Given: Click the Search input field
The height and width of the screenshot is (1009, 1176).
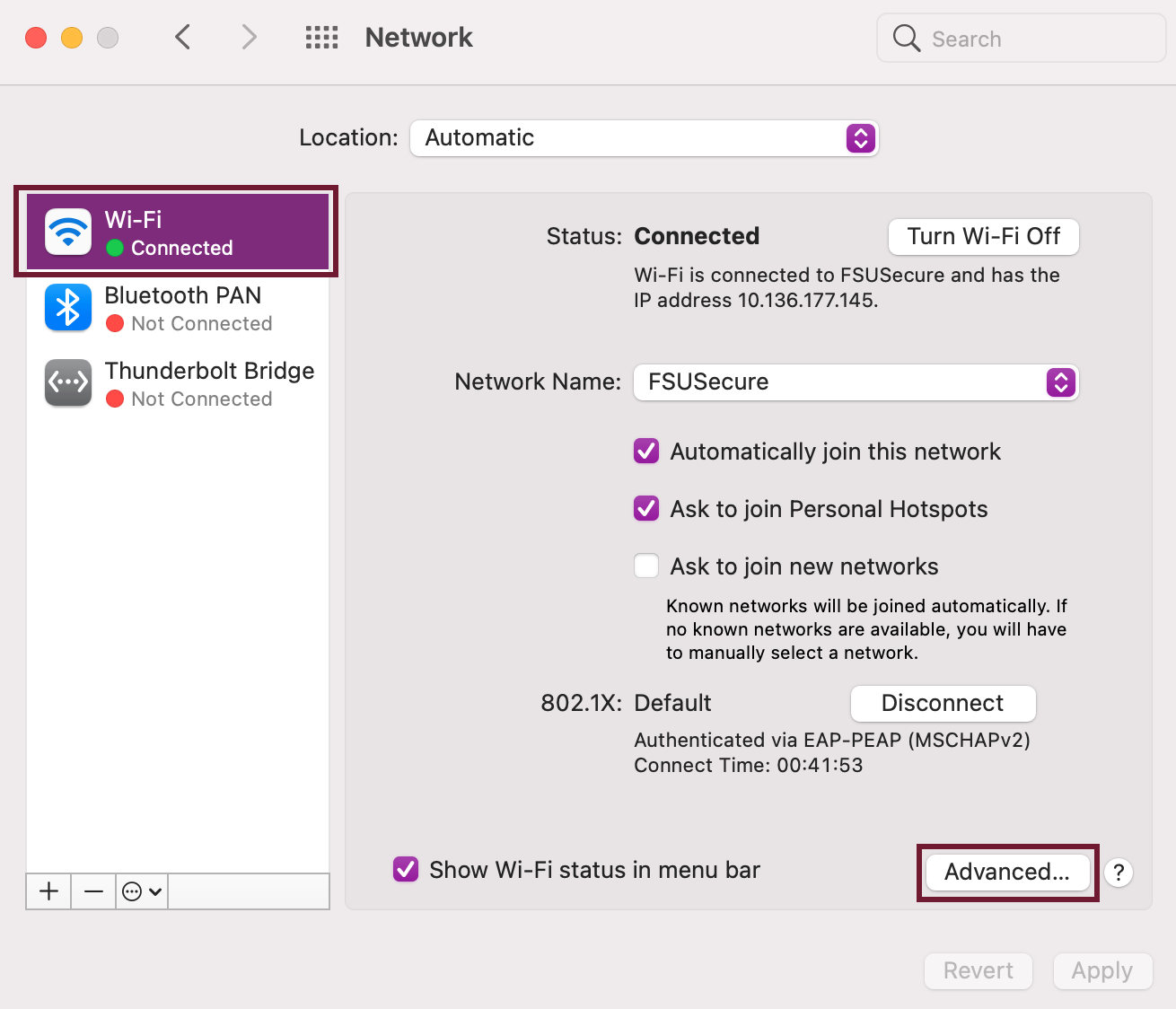Looking at the screenshot, I should click(x=1019, y=38).
